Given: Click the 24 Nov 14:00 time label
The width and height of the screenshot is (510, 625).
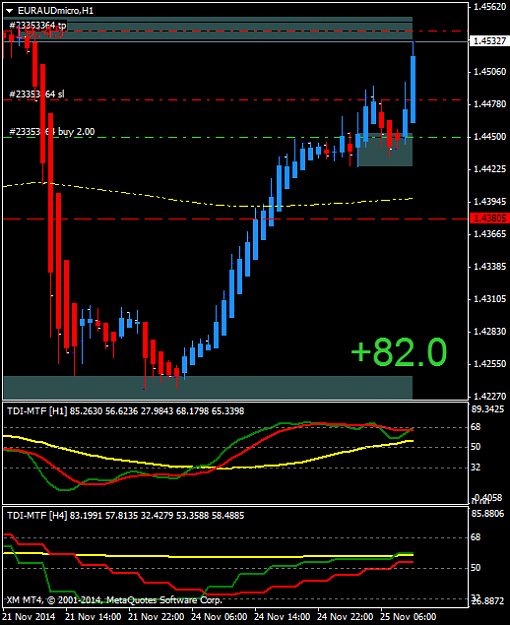Looking at the screenshot, I should [282, 617].
